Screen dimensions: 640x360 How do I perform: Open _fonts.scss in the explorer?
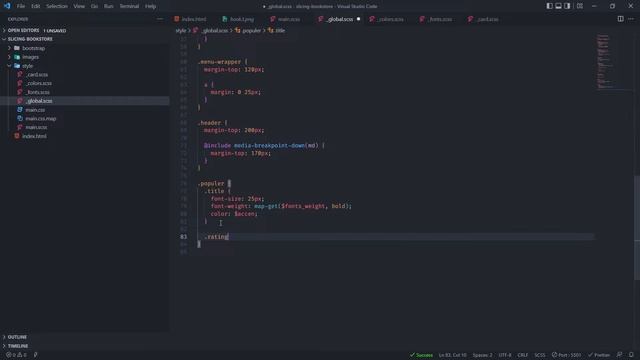(38, 92)
